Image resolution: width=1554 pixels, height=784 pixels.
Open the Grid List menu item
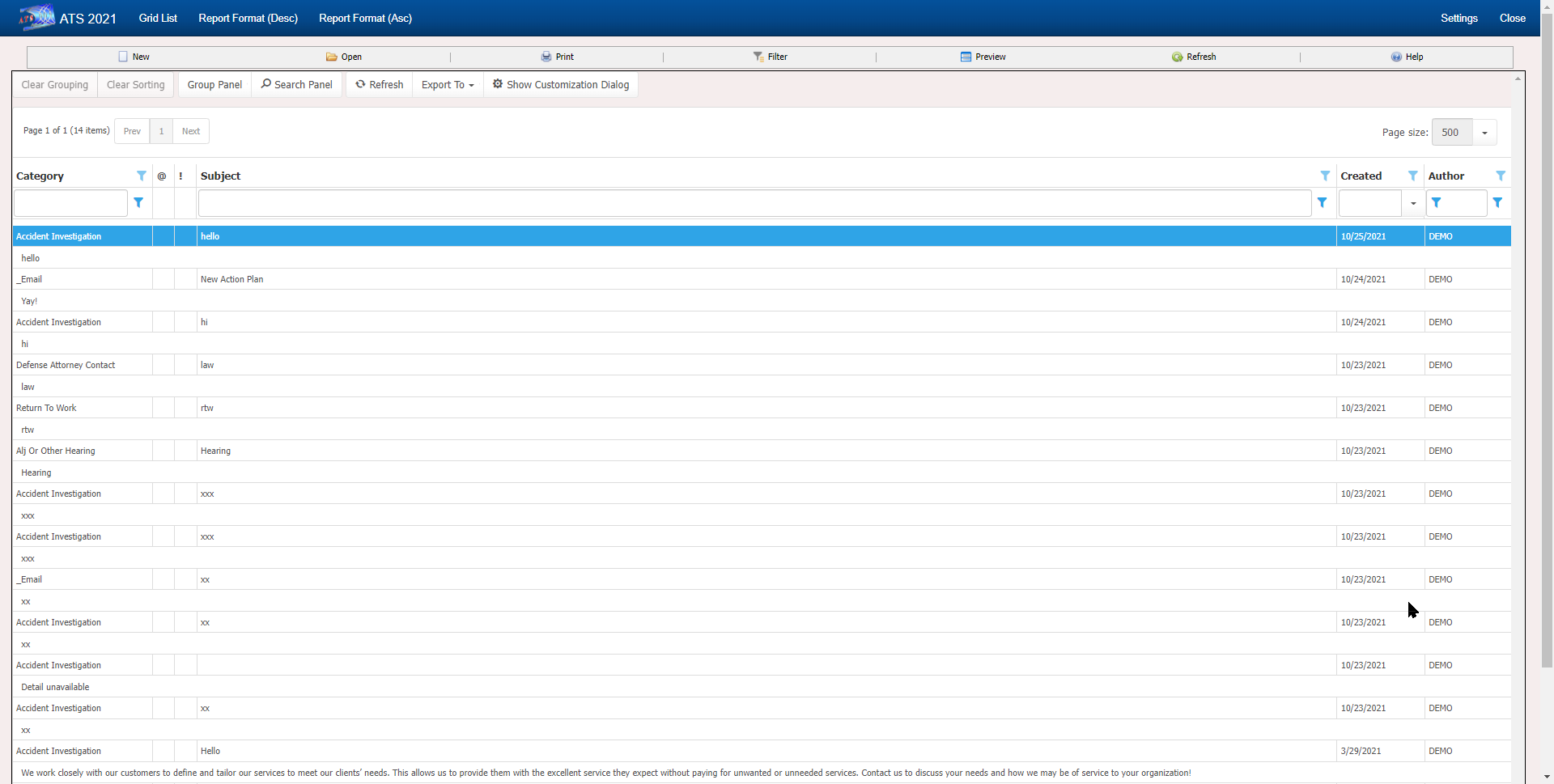[158, 18]
